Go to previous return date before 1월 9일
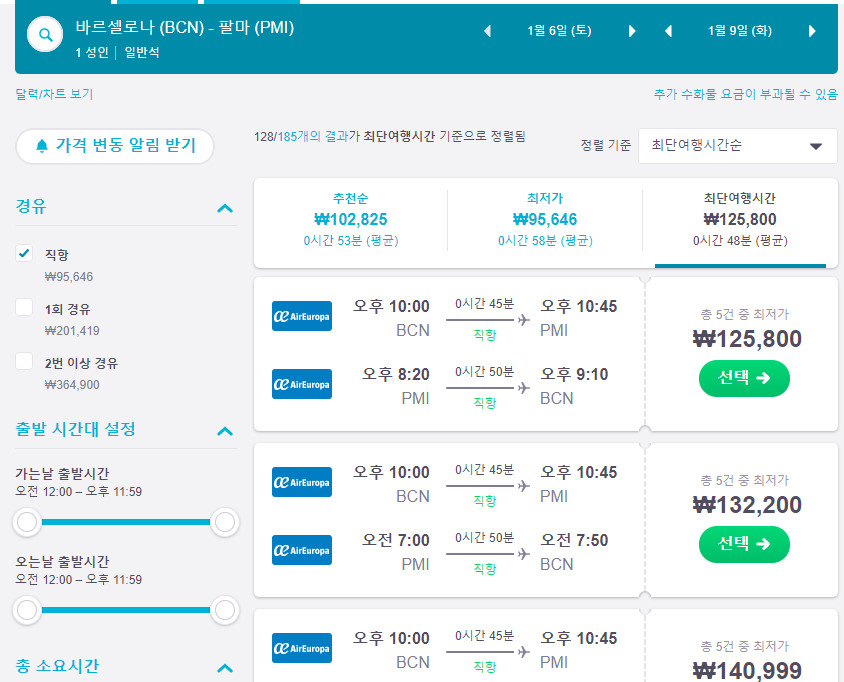 669,31
